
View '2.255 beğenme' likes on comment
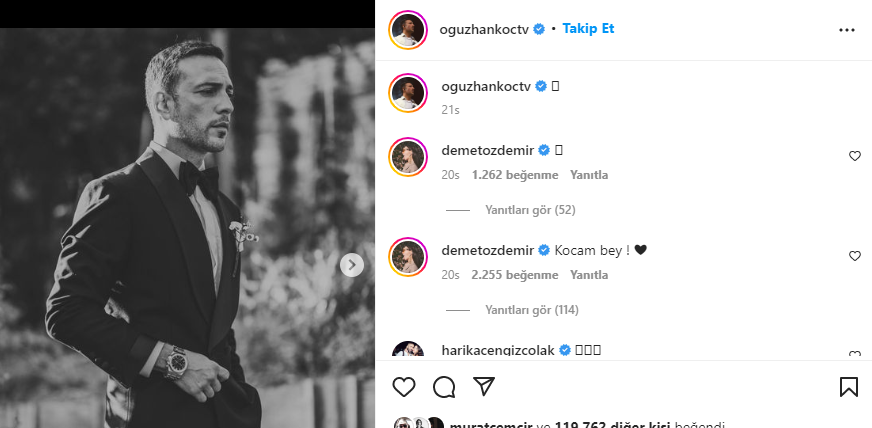(515, 275)
